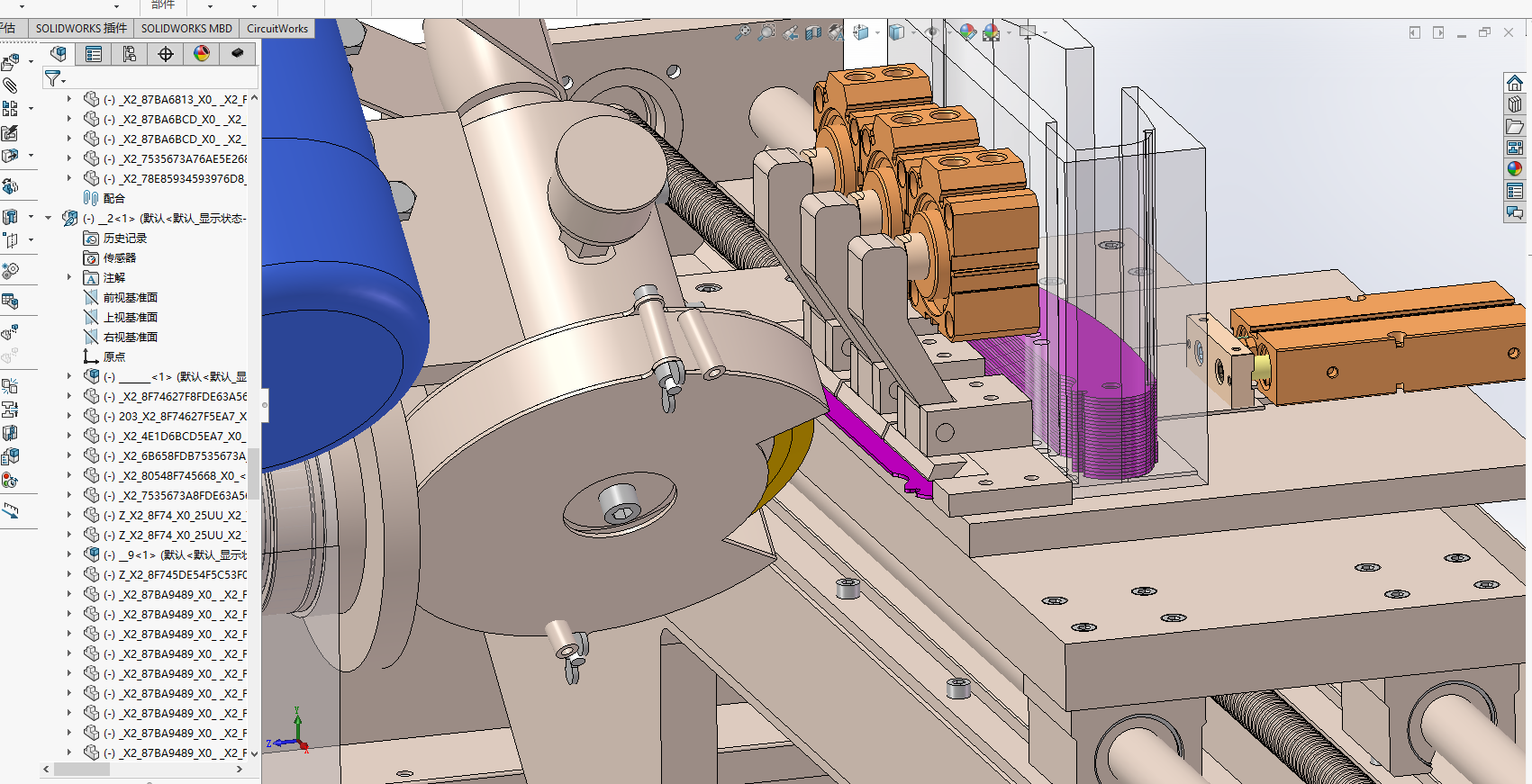
Task: Click Display Style cube icon
Action: point(896,32)
